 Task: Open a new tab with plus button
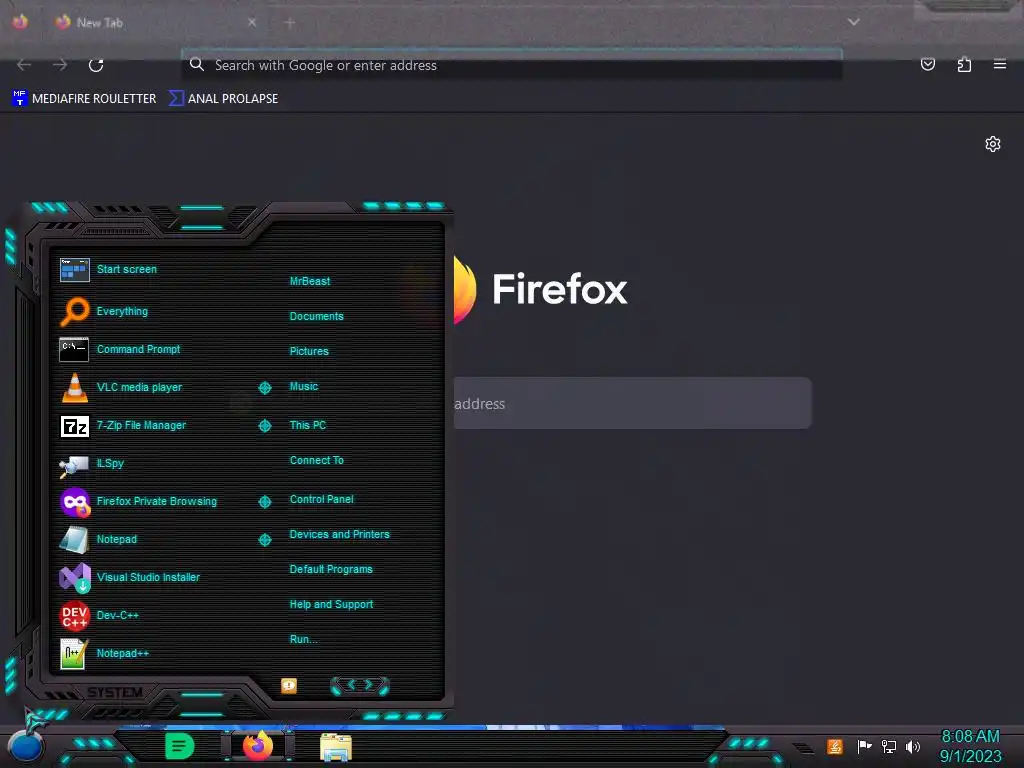[289, 23]
